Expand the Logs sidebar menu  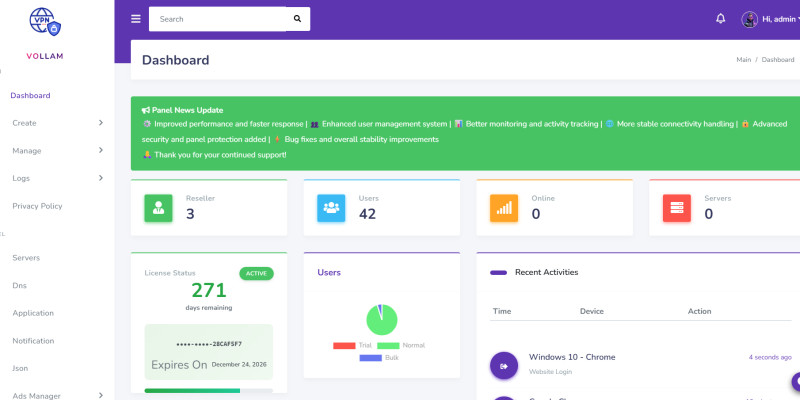(x=57, y=178)
